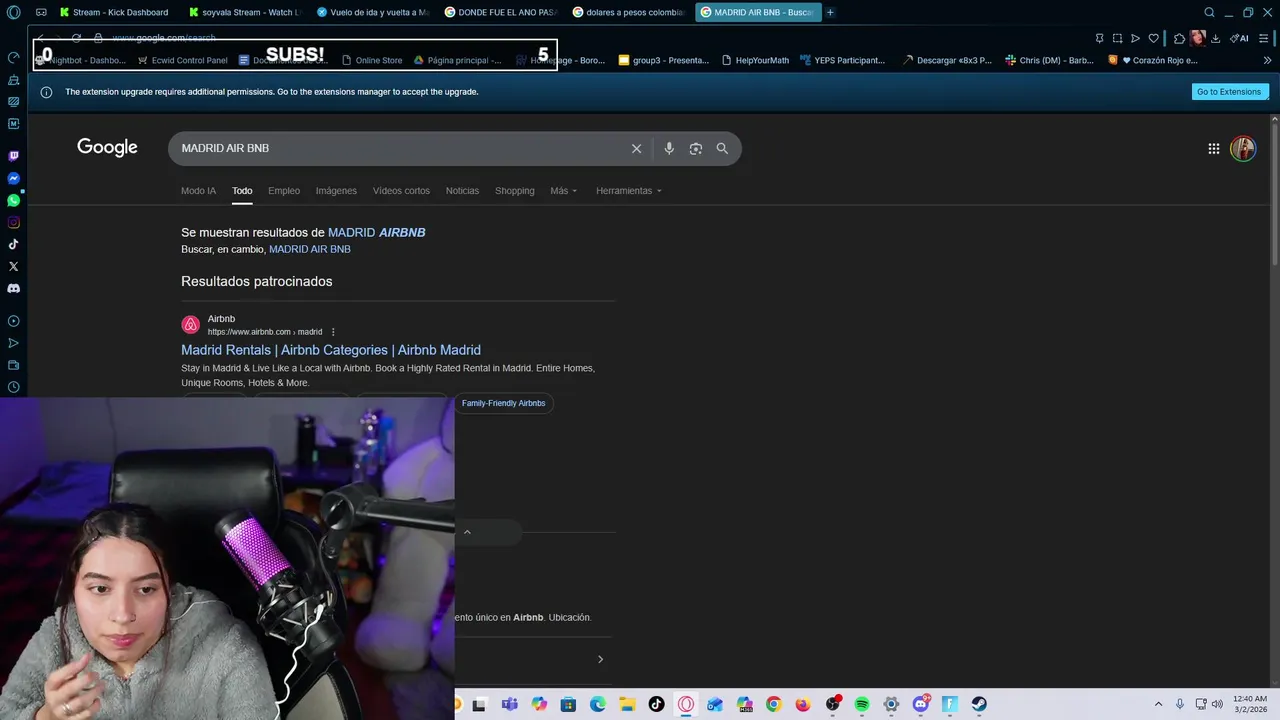
Task: Open Family-Friendly Airbnbs chip
Action: (x=503, y=403)
